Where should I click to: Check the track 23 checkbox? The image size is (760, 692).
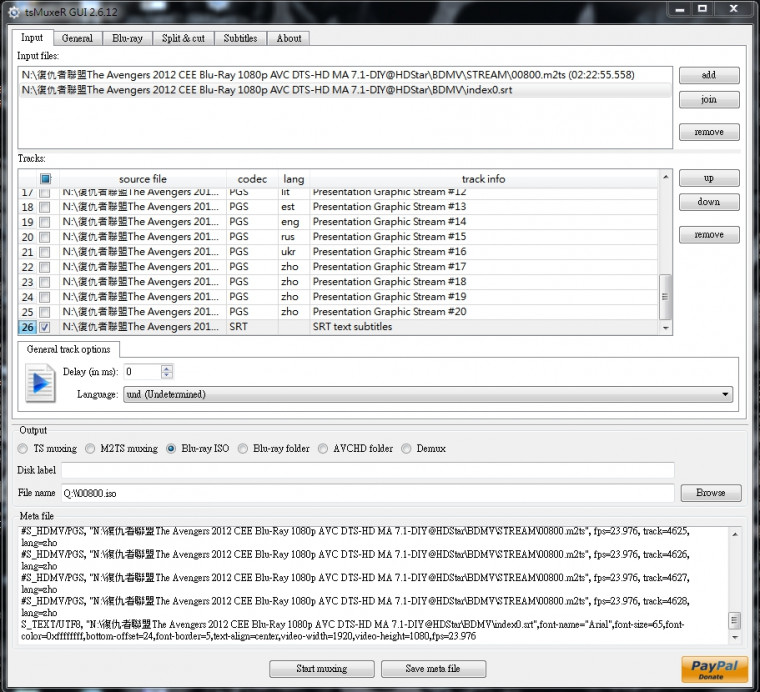(x=45, y=282)
